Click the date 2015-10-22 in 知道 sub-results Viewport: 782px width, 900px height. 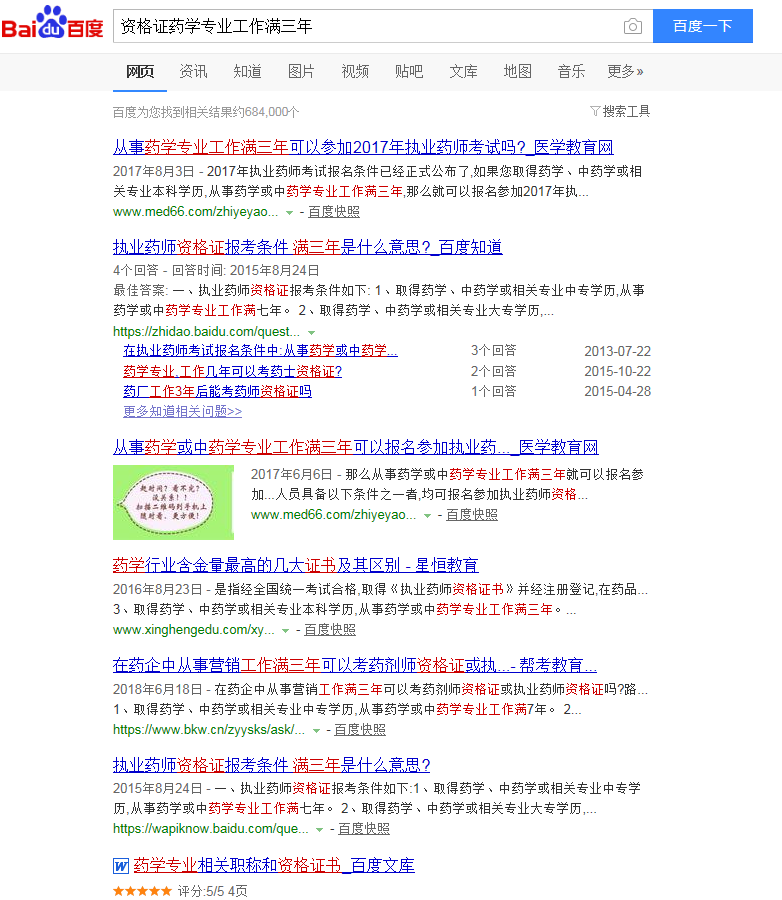[617, 371]
